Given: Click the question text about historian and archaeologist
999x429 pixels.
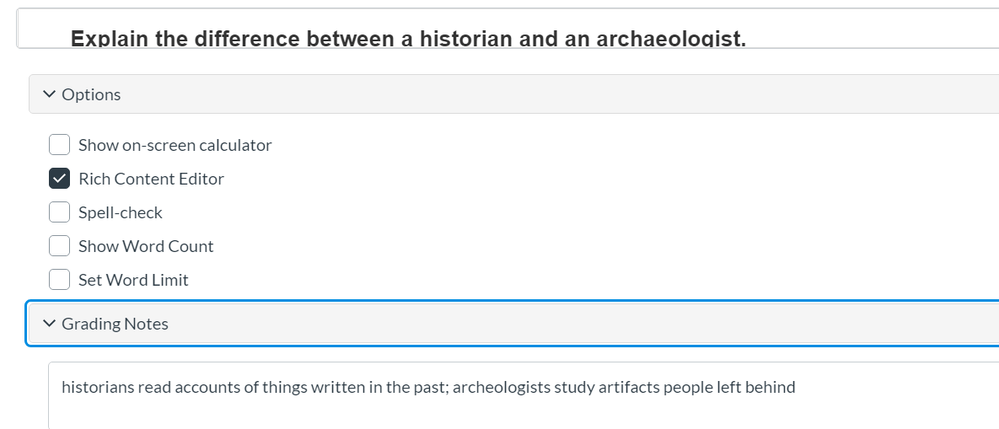Looking at the screenshot, I should 408,39.
